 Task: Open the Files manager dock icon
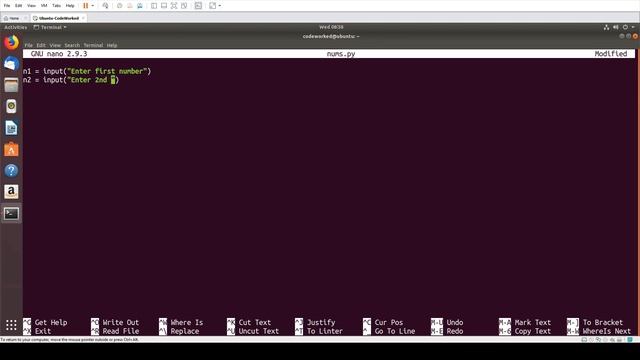tap(11, 85)
